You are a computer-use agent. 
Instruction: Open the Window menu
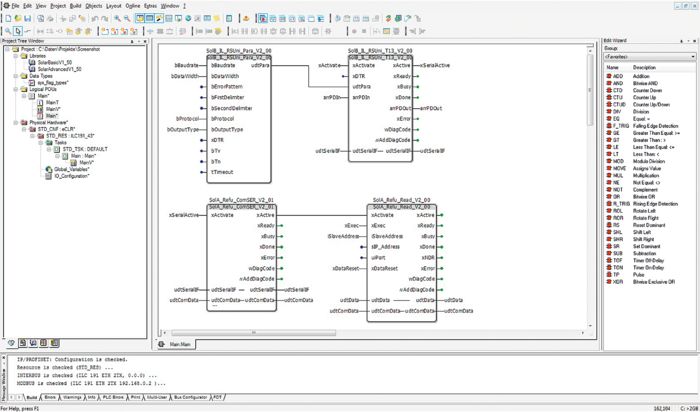(x=170, y=6)
